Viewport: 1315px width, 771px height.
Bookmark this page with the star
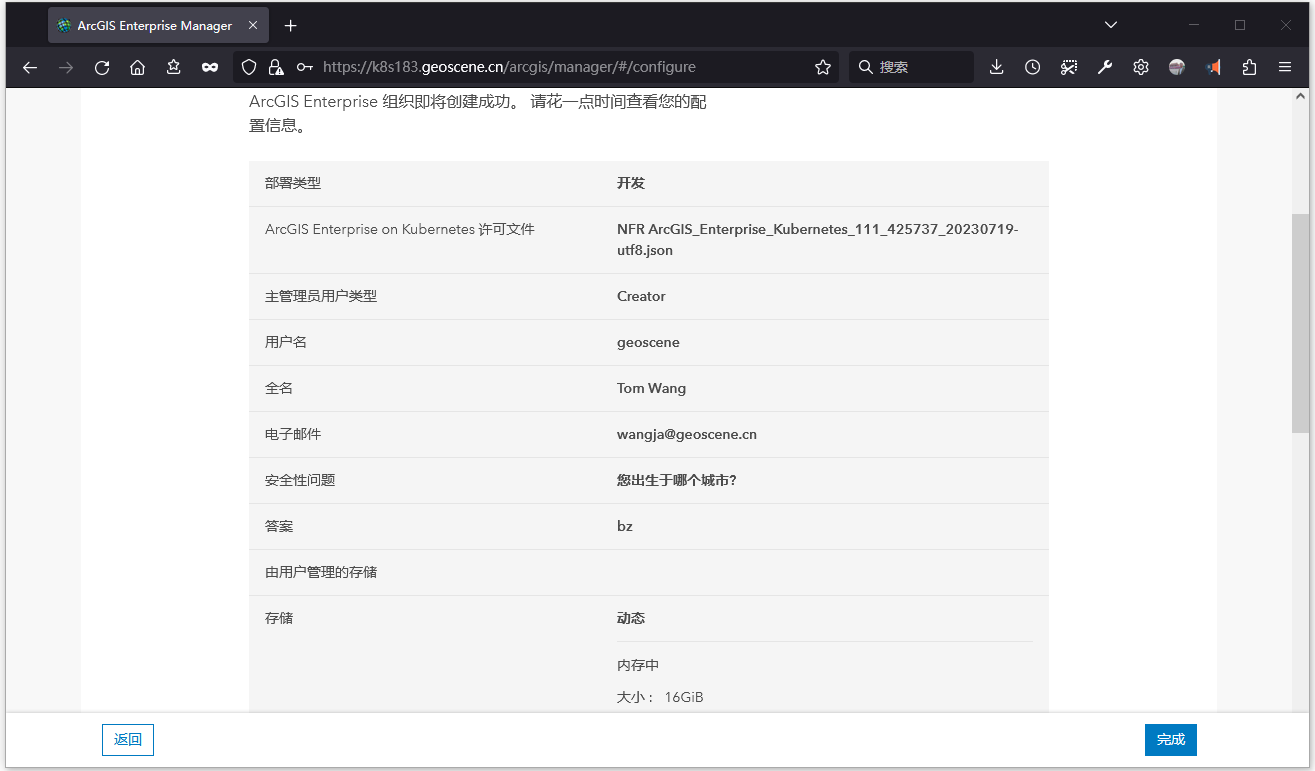[823, 67]
